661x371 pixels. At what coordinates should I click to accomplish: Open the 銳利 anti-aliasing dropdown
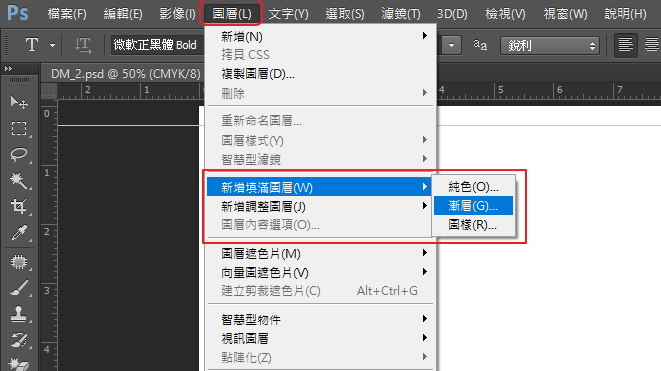[x=550, y=45]
